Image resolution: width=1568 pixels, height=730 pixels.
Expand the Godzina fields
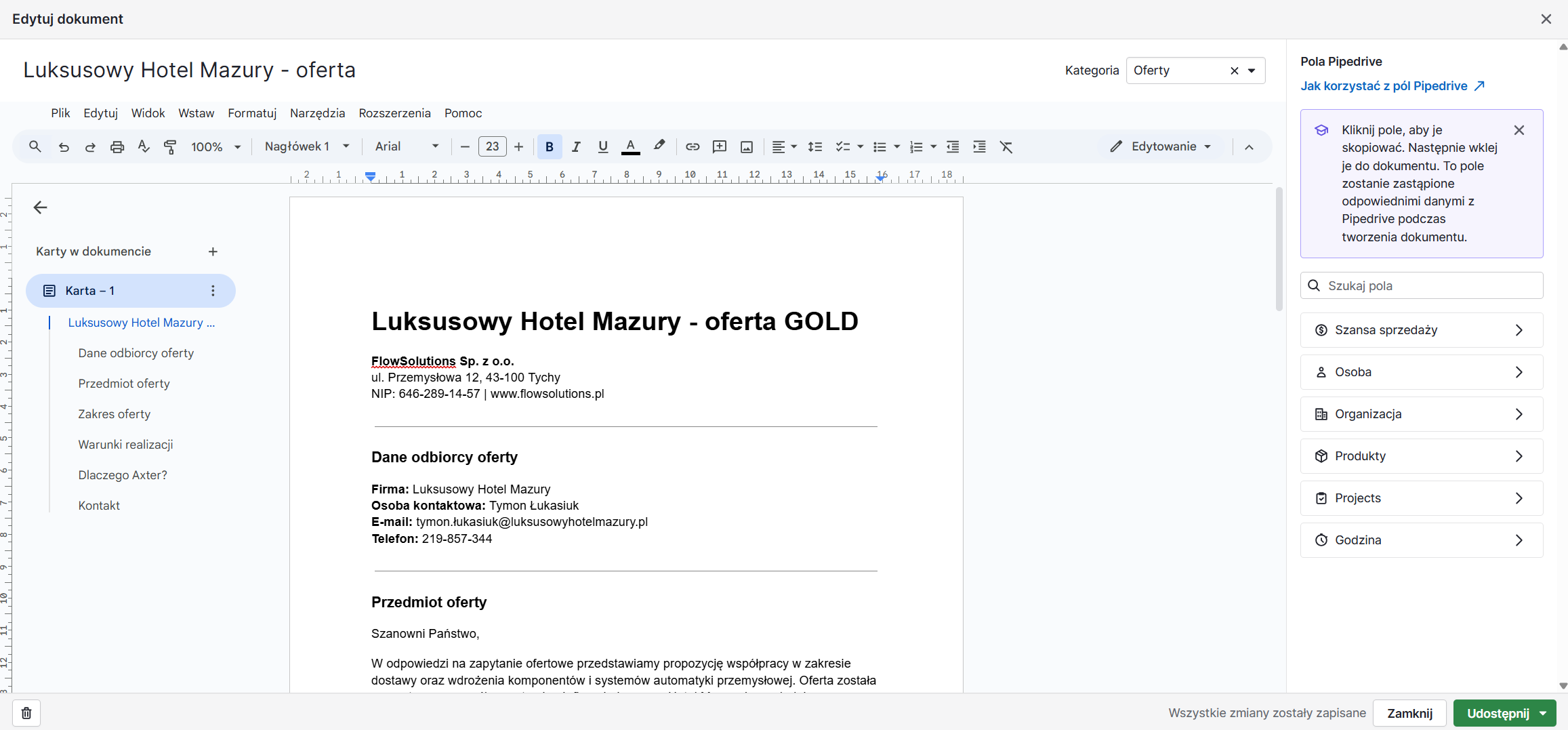(x=1422, y=540)
